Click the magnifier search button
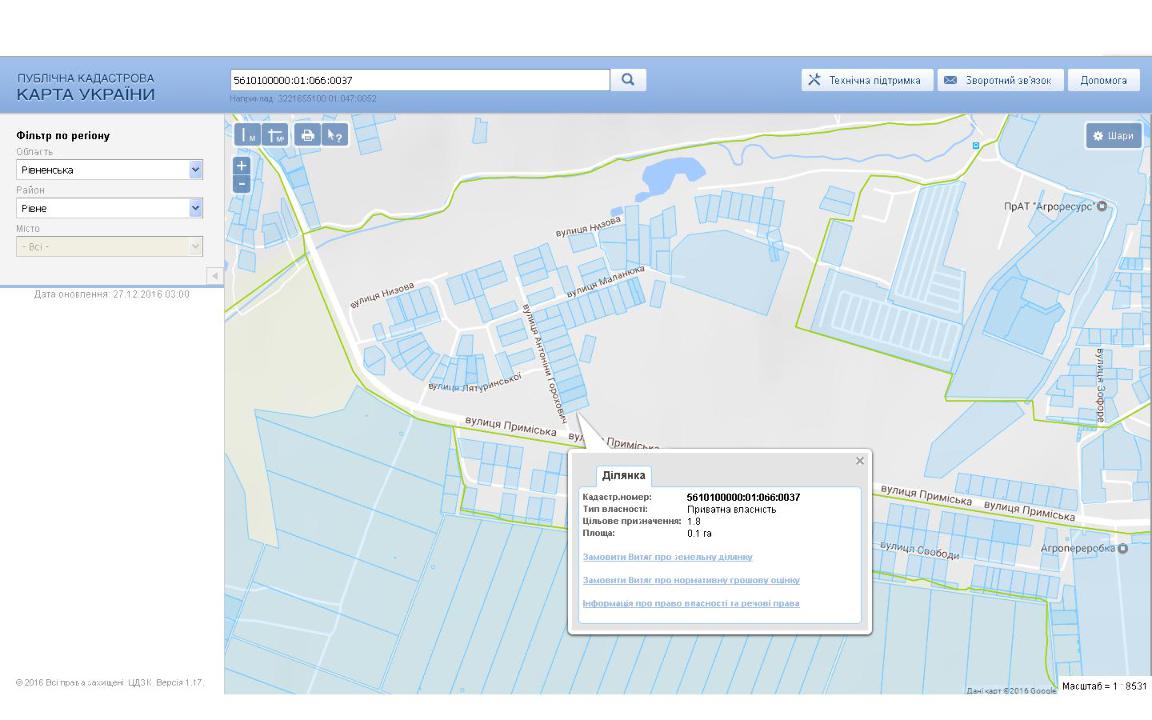1152x720 pixels. point(628,80)
